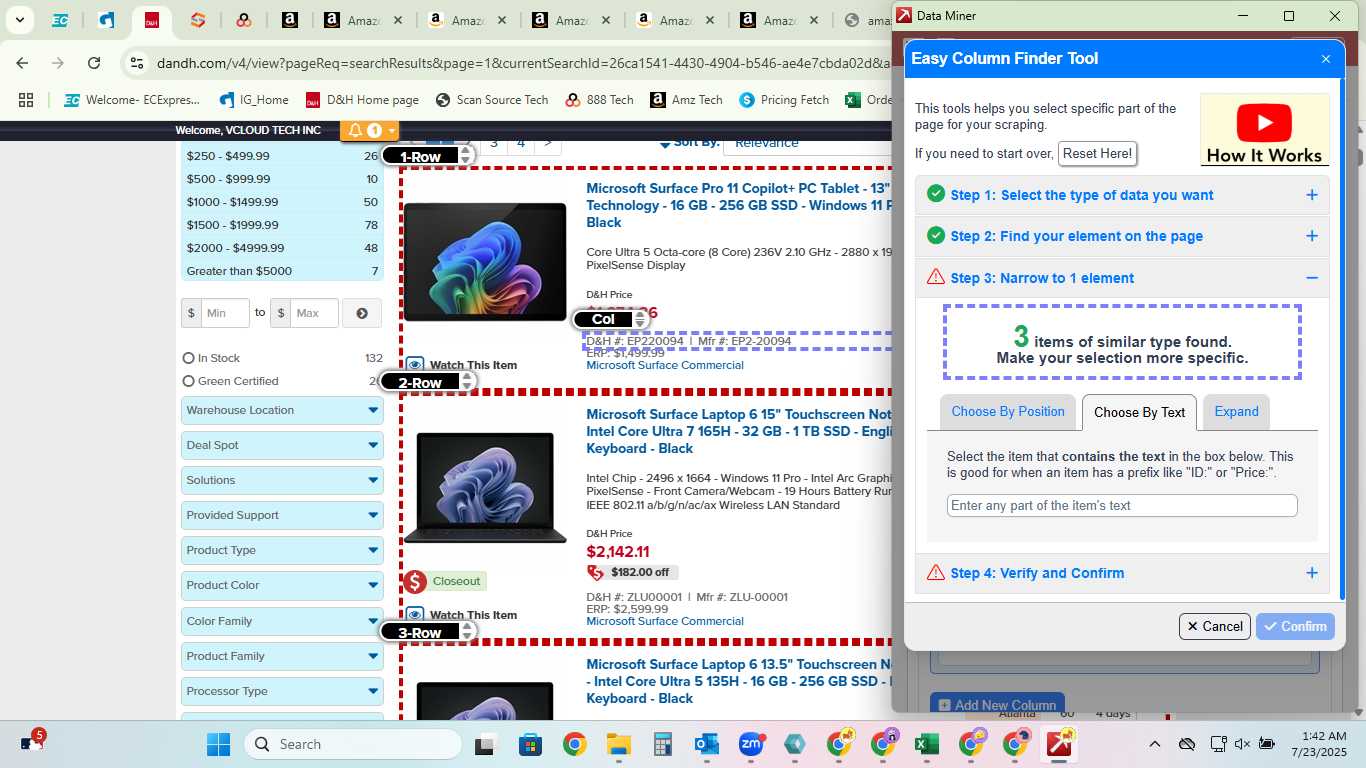
Task: Select the Choose By Text tab
Action: [x=1139, y=412]
